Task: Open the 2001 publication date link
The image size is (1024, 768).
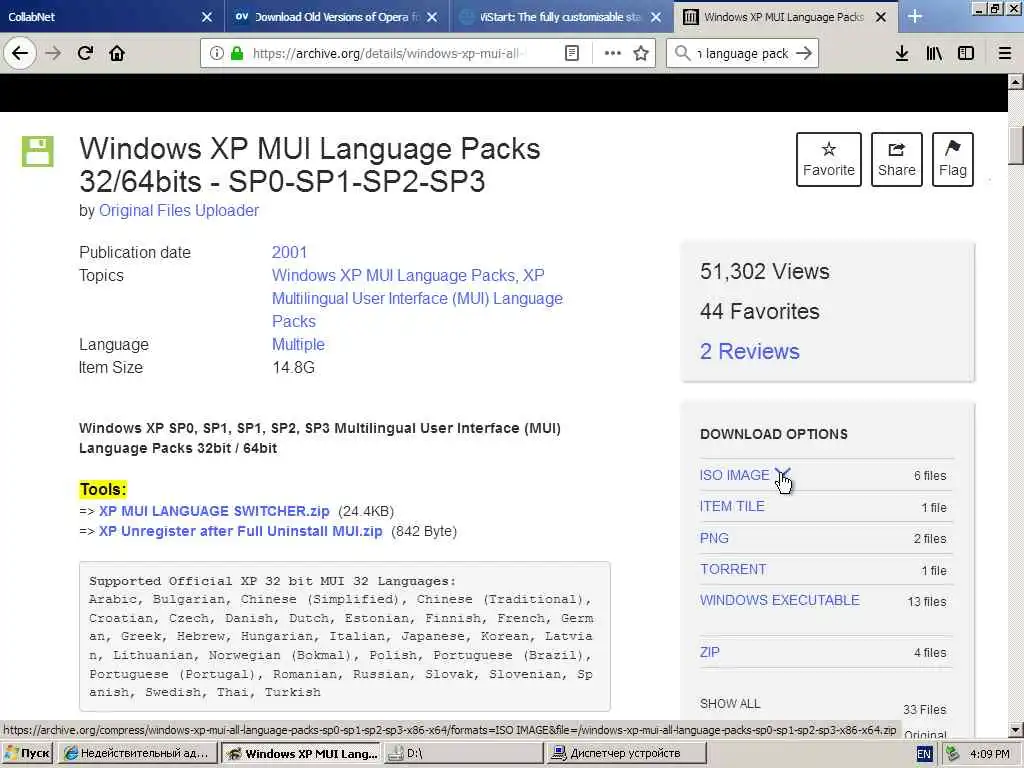Action: coord(289,252)
